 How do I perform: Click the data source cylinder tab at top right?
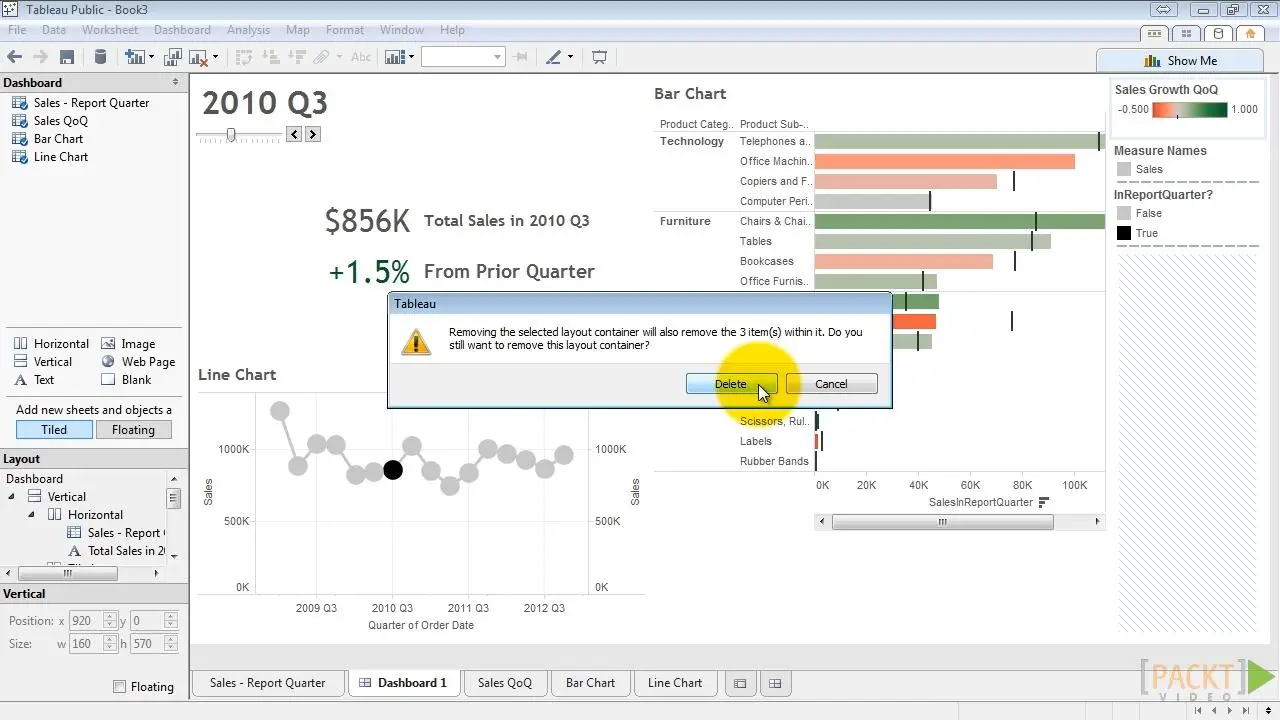[x=1217, y=33]
